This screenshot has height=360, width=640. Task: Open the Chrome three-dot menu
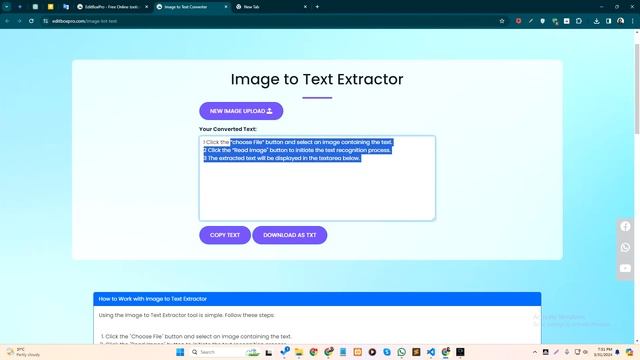(x=632, y=21)
